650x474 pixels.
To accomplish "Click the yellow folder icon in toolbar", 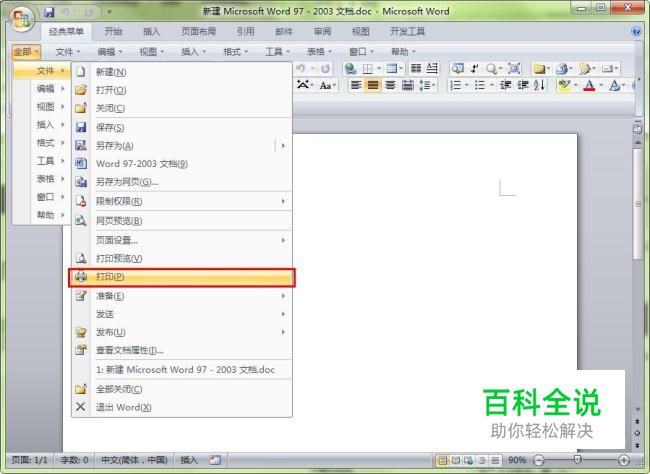I will click(539, 68).
